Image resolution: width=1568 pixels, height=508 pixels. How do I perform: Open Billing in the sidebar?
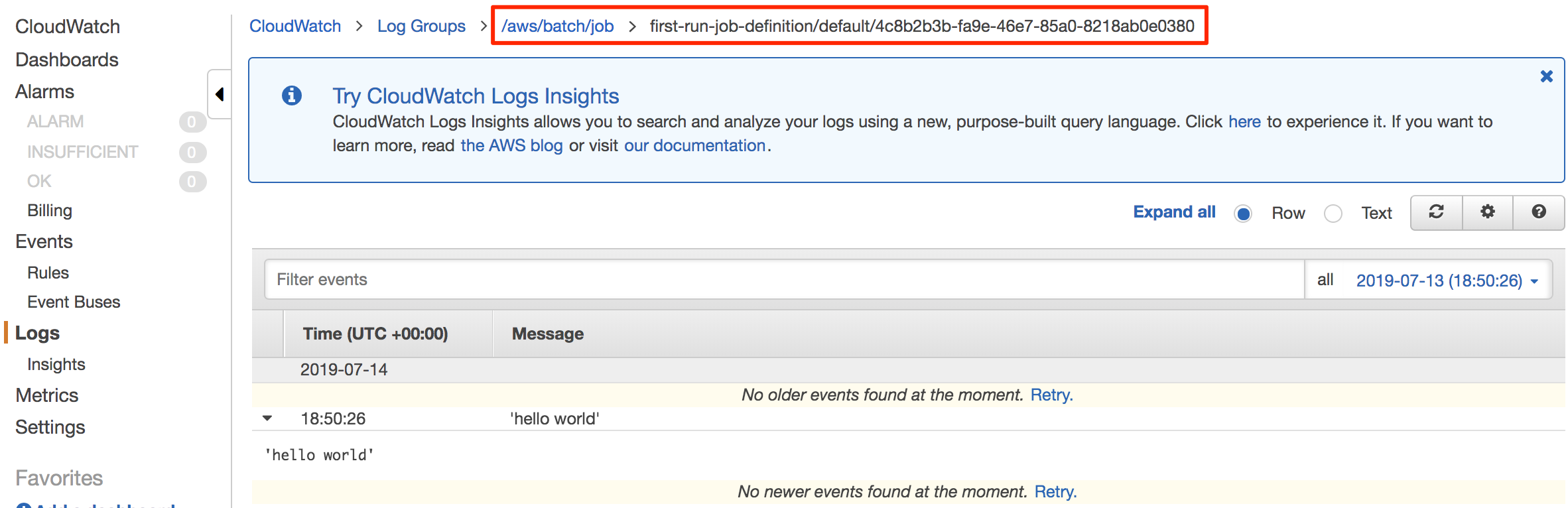tap(50, 211)
